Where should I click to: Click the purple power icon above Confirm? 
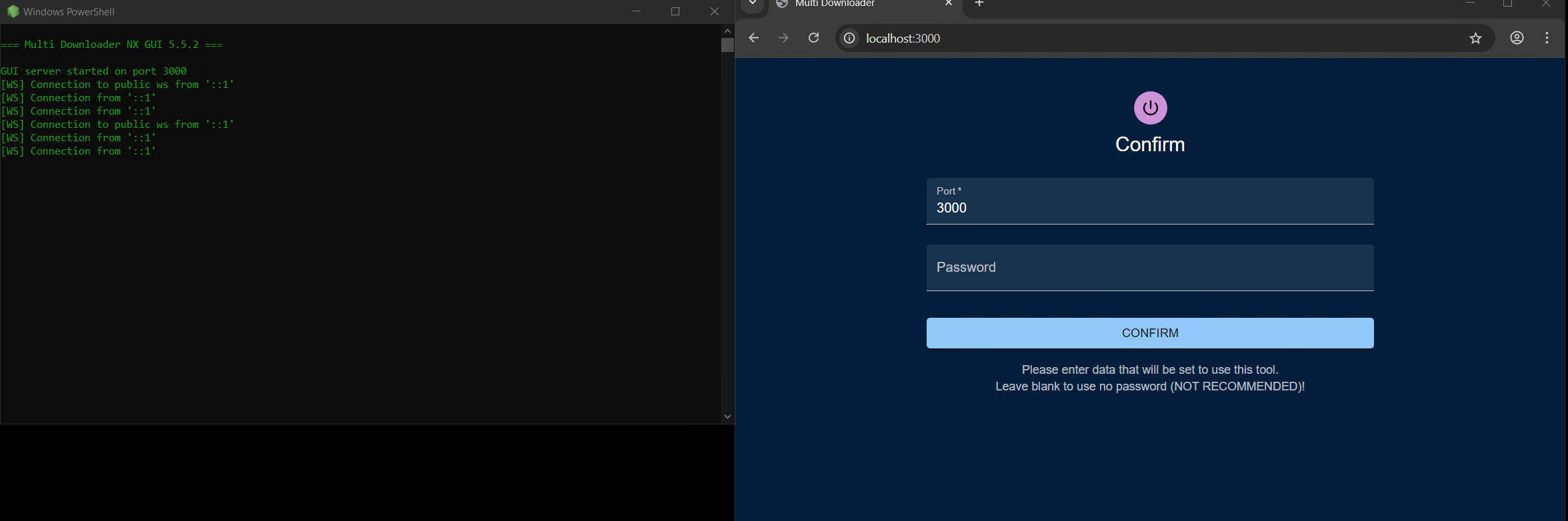point(1150,108)
